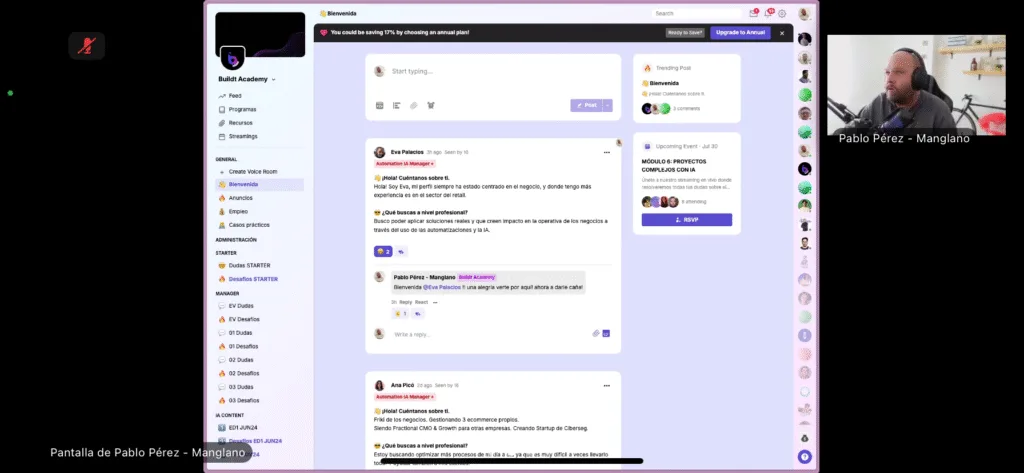Click the purple send icon in the reply box
1024x473 pixels.
pyautogui.click(x=606, y=333)
